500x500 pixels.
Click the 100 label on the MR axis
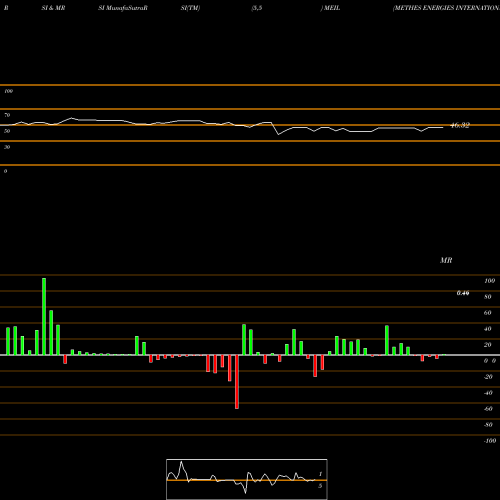point(490,281)
